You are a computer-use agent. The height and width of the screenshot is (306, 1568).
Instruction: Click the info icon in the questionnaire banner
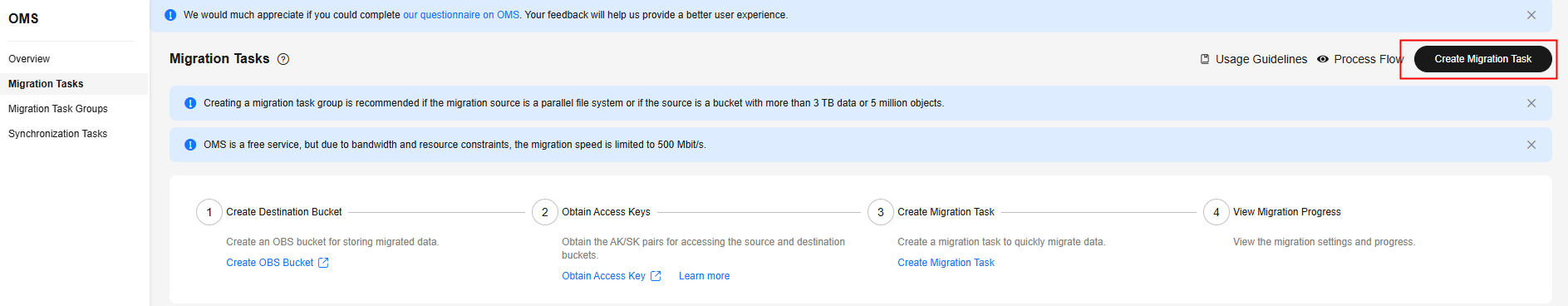[170, 15]
